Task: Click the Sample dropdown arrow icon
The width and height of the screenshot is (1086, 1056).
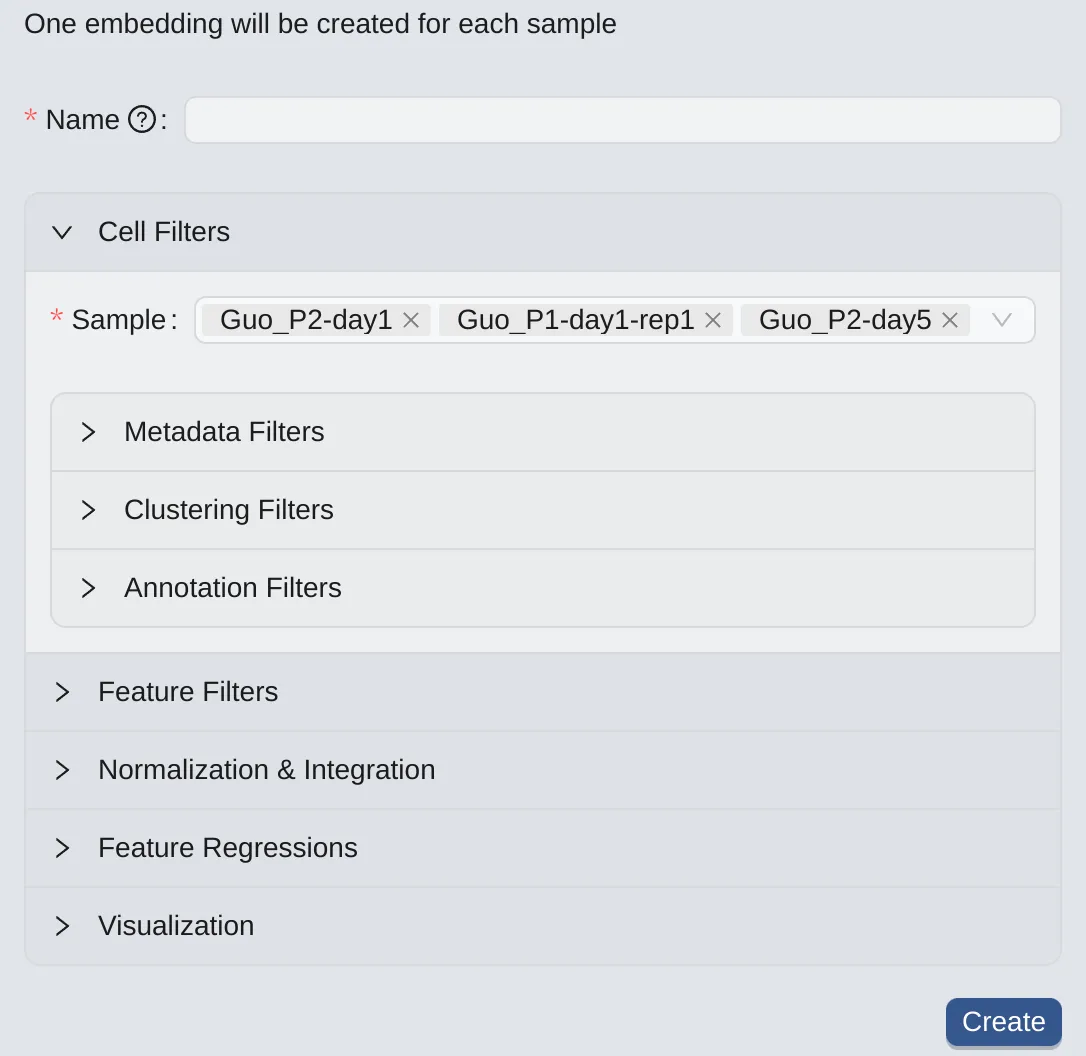Action: click(1001, 320)
